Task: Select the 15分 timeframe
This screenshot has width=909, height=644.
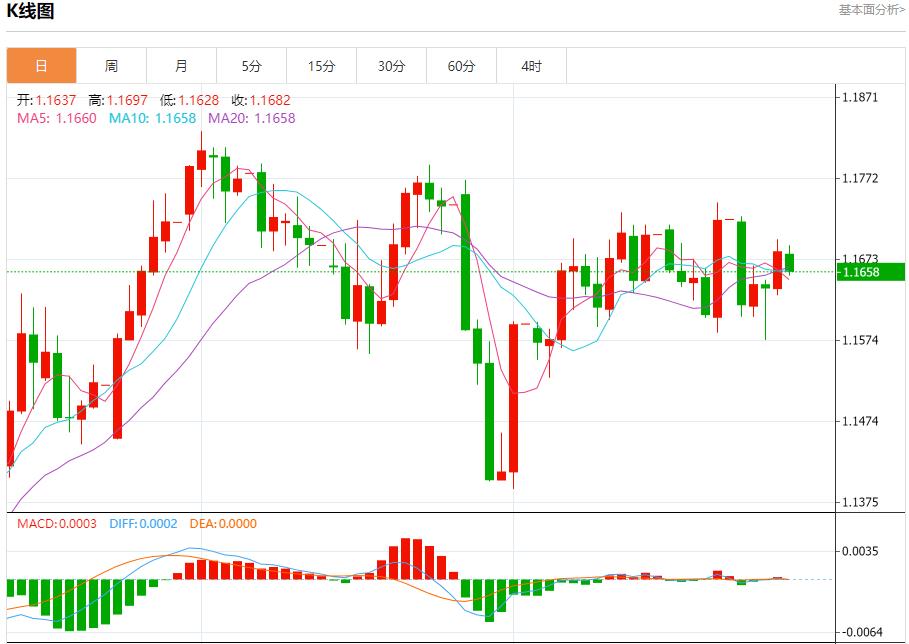Action: [321, 65]
